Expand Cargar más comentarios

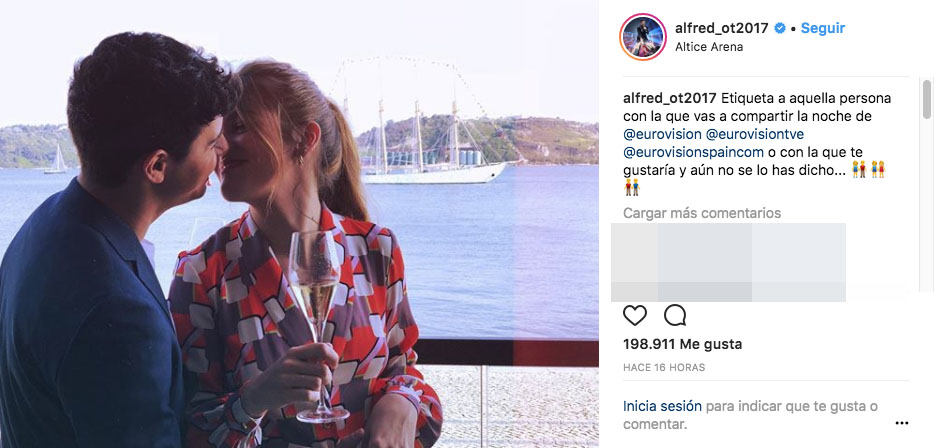click(702, 213)
